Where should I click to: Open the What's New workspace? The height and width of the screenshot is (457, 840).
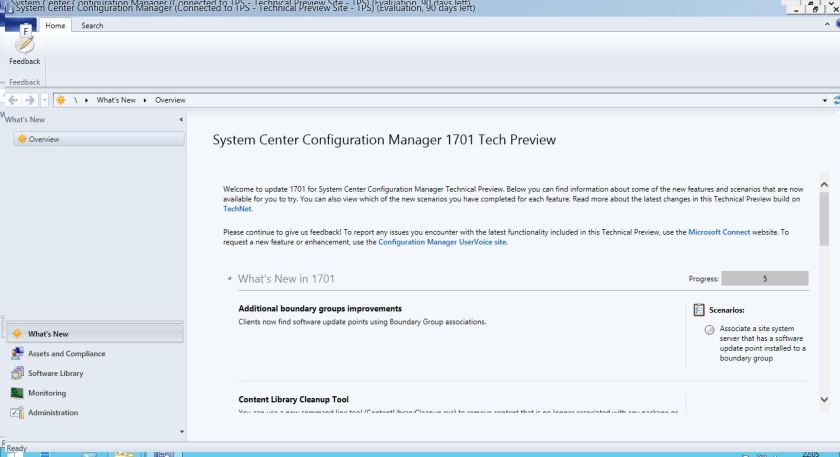tap(95, 334)
